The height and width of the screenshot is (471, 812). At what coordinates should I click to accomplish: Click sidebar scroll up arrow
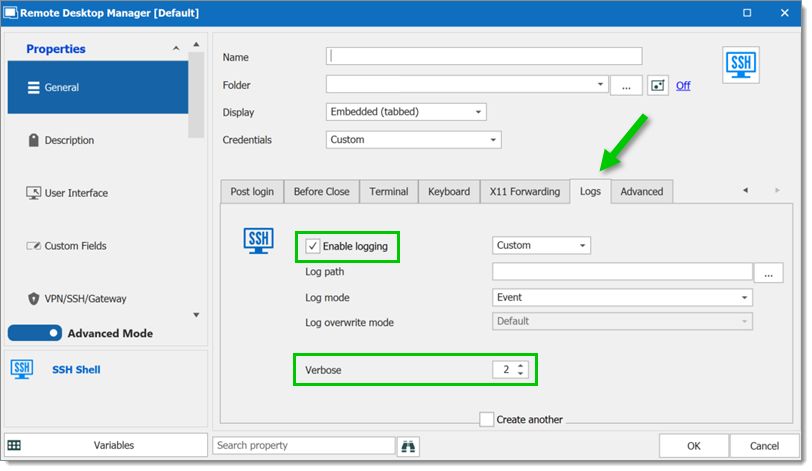pos(196,45)
